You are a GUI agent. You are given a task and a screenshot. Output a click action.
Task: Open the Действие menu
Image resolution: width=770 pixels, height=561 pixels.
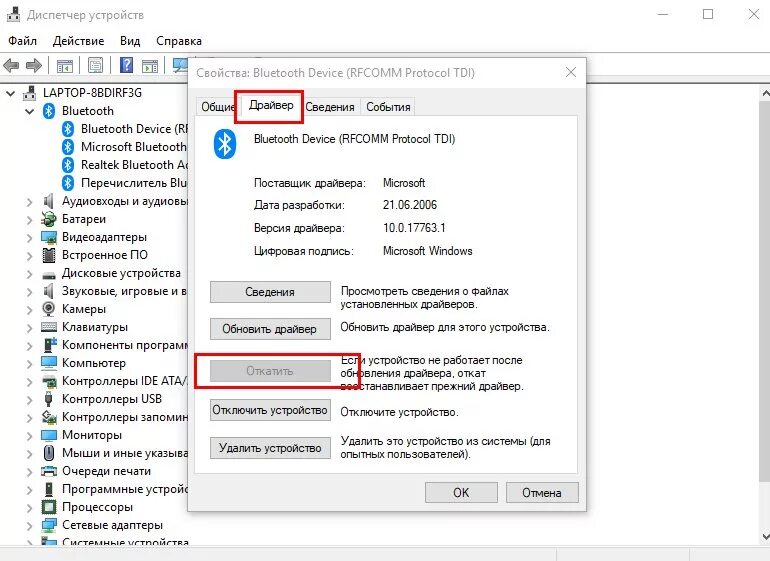pyautogui.click(x=79, y=41)
